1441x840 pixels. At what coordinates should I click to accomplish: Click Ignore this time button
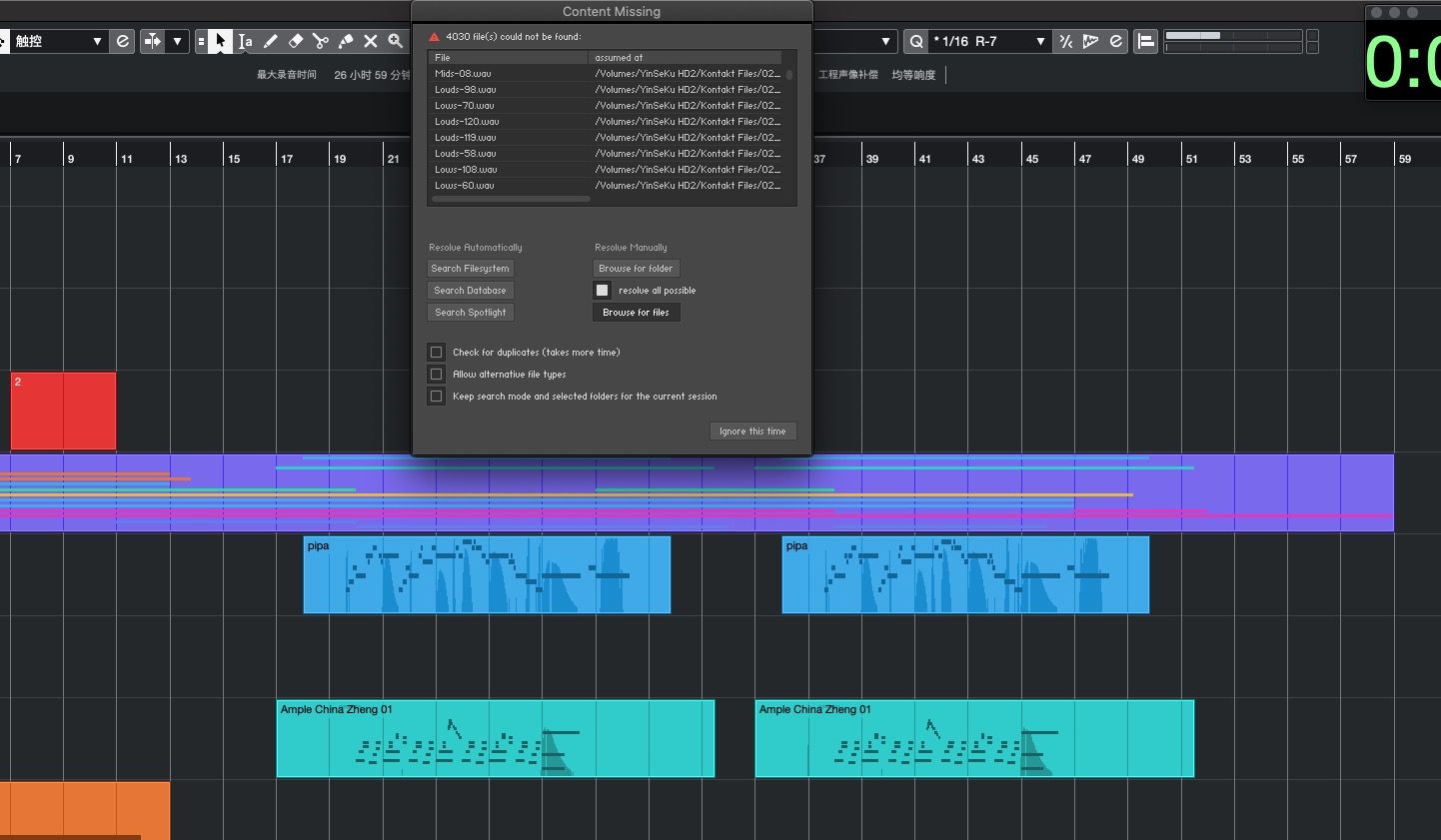752,430
